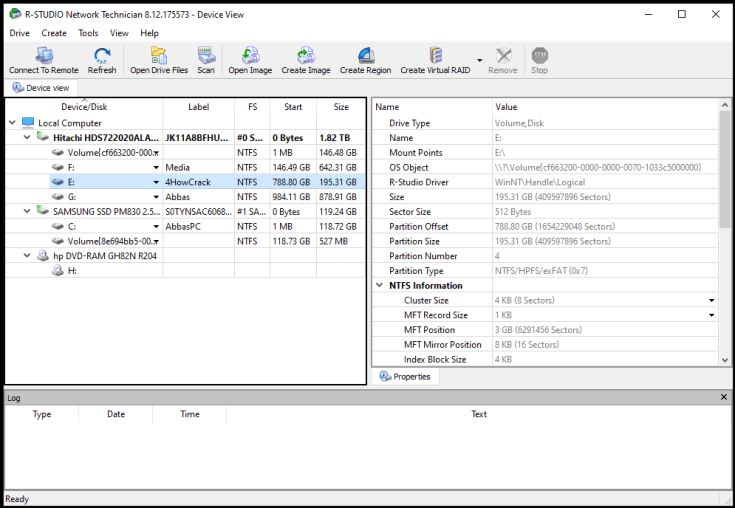Click the Create Image toolbar icon
This screenshot has width=735, height=508.
[306, 56]
